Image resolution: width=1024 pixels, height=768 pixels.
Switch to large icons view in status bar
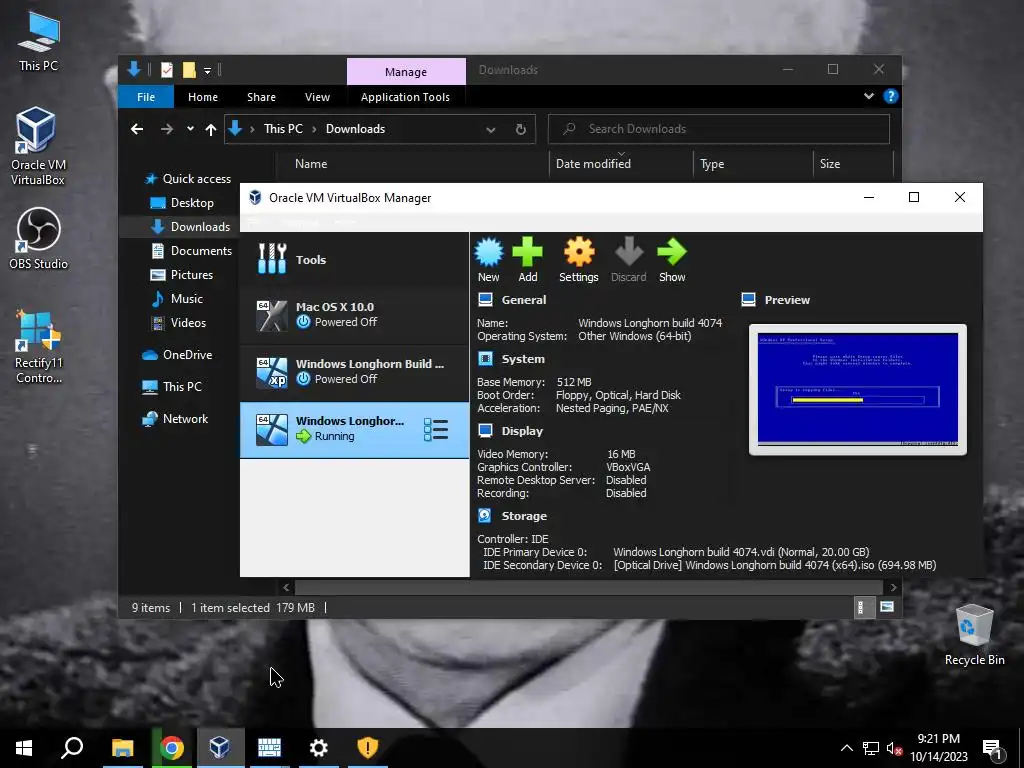pos(887,607)
